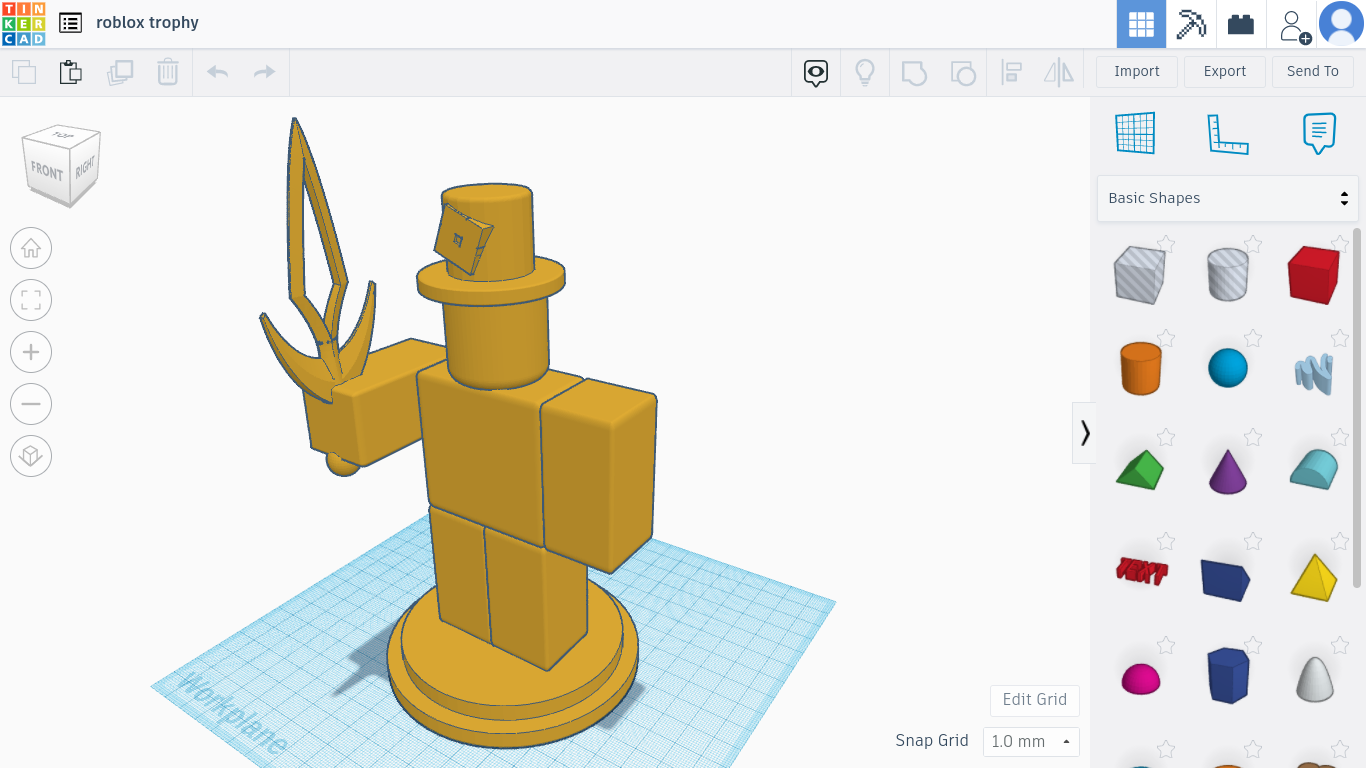Click the Zoom in plus button
The image size is (1366, 768).
coord(31,352)
